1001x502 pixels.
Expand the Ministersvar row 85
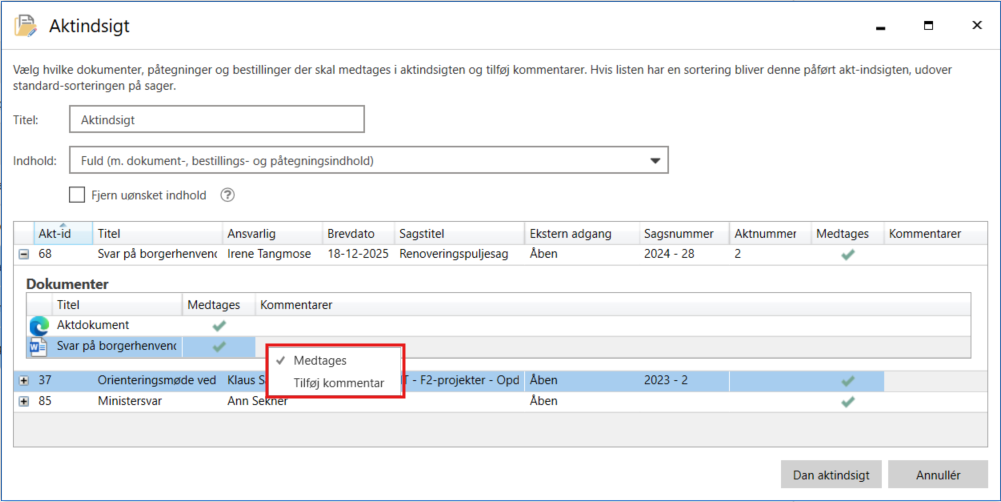(x=23, y=401)
